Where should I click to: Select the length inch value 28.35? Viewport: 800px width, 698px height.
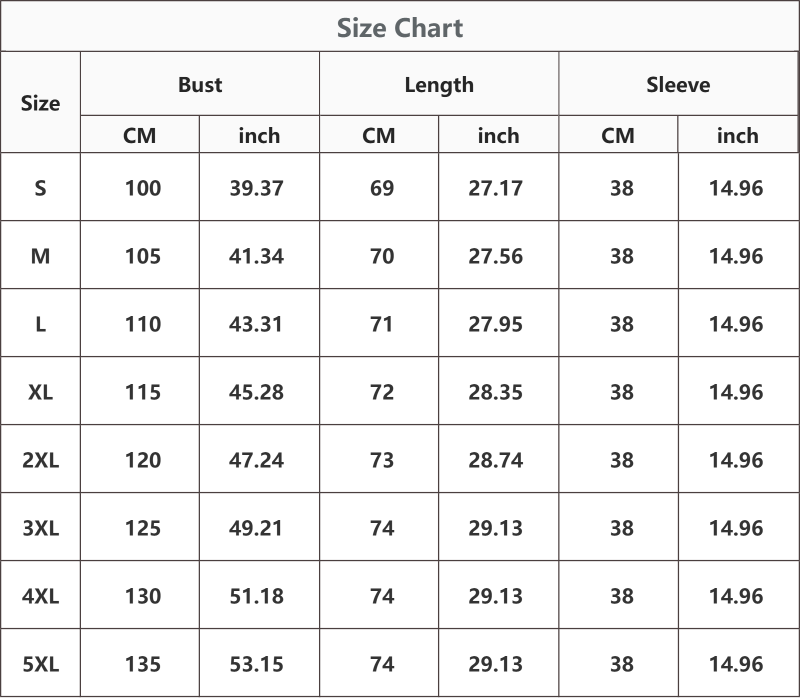[495, 392]
